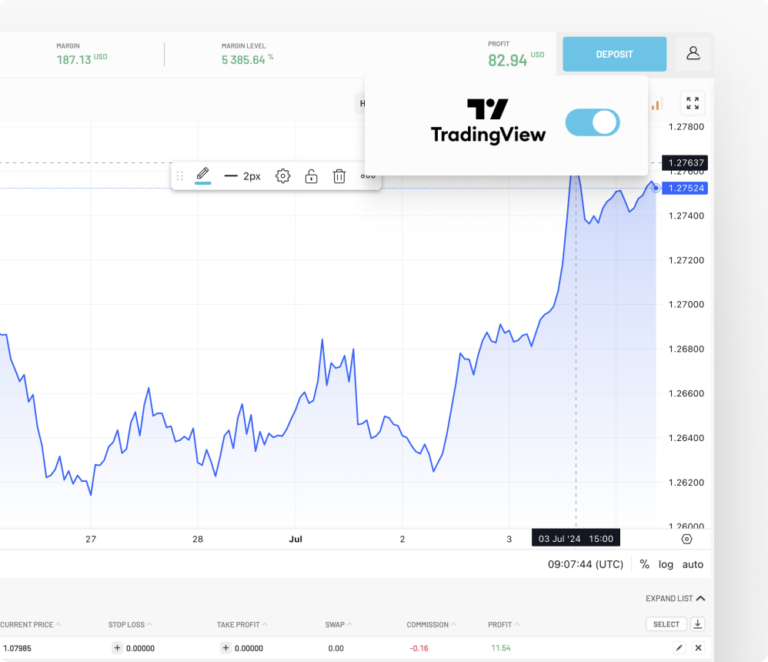Sort by STOP LOSS column
This screenshot has width=768, height=662.
point(130,625)
